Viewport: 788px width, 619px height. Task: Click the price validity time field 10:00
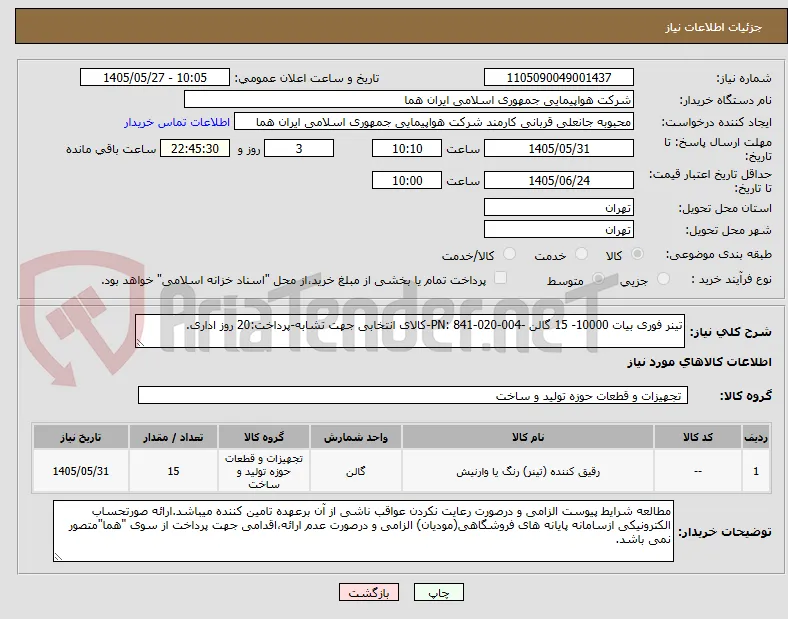click(x=407, y=180)
